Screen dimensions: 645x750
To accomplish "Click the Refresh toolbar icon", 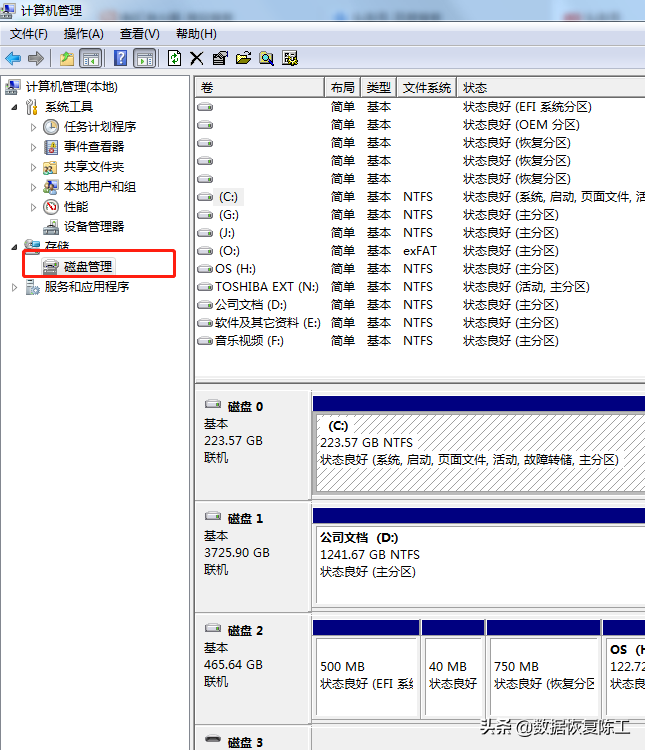I will point(175,58).
